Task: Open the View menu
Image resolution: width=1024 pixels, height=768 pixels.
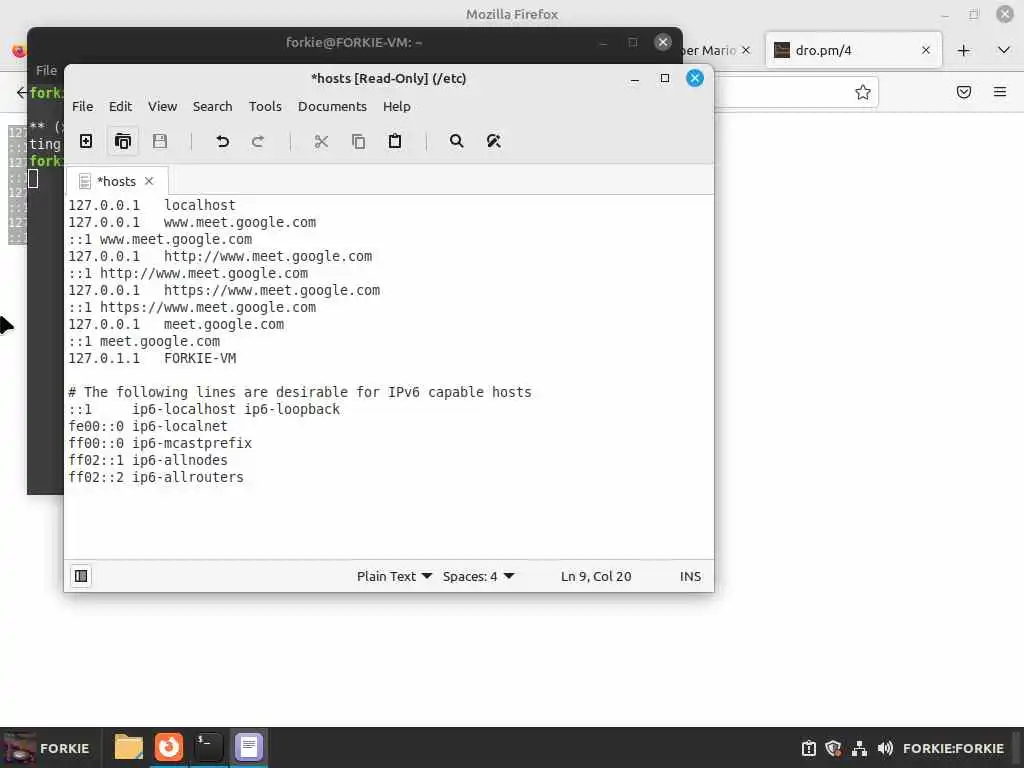Action: pyautogui.click(x=162, y=106)
